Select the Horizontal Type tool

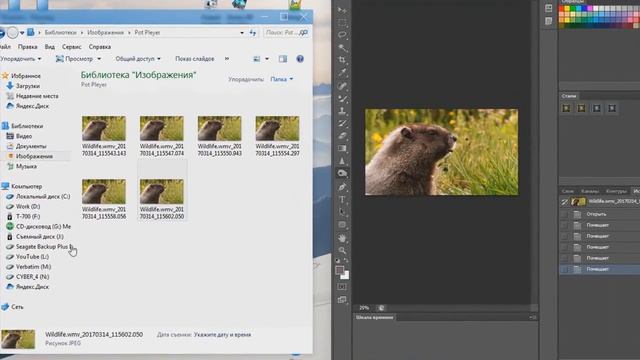click(x=342, y=200)
